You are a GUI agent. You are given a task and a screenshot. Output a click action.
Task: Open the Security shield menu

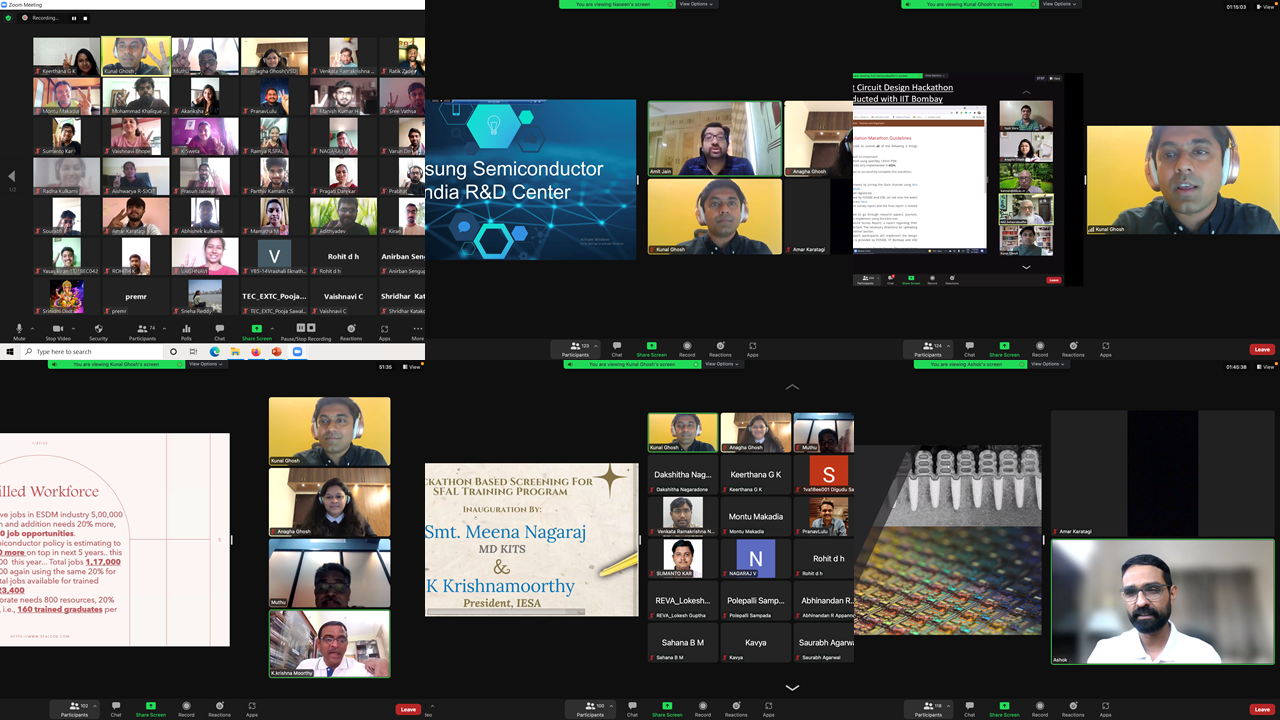99,329
